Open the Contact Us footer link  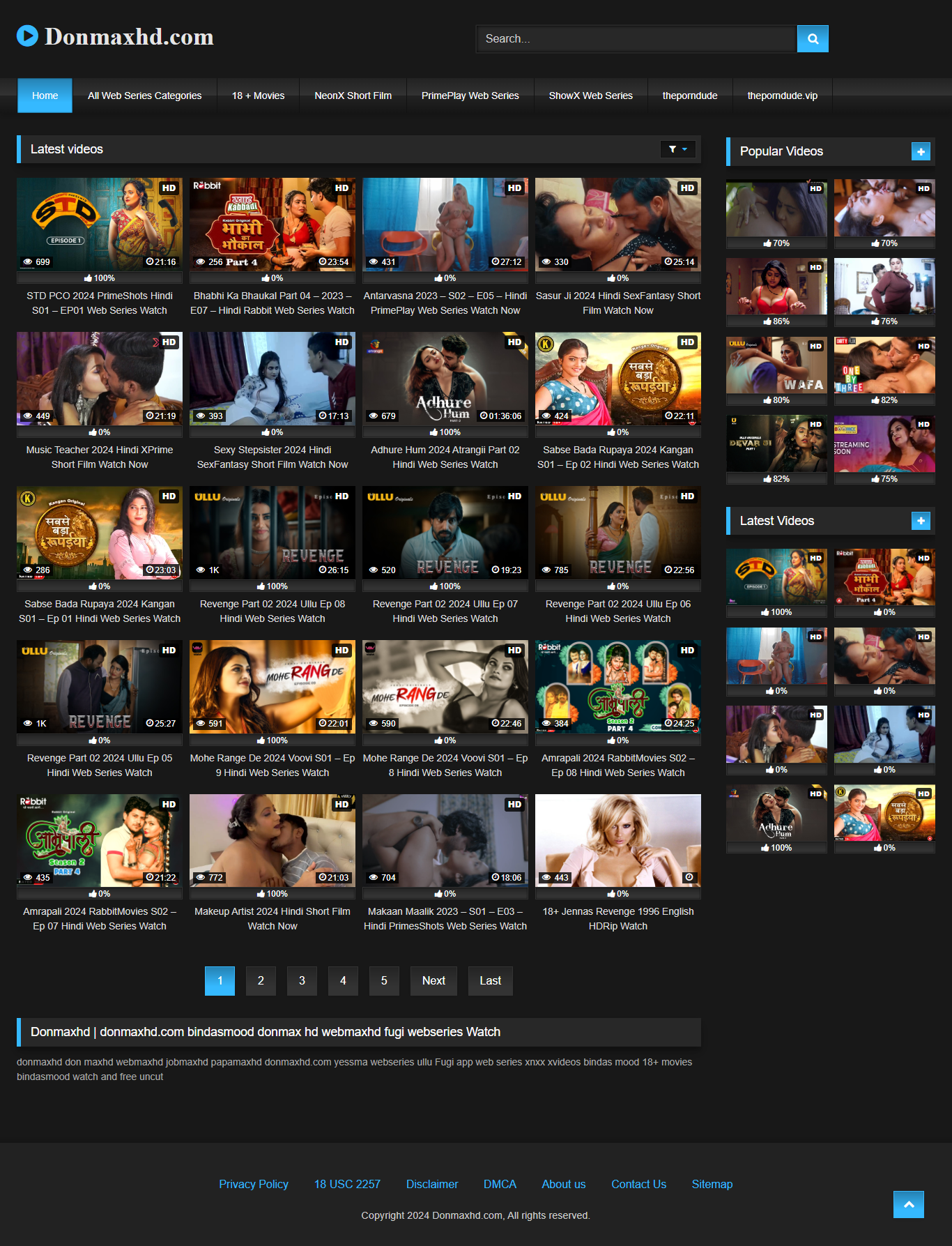(638, 1184)
